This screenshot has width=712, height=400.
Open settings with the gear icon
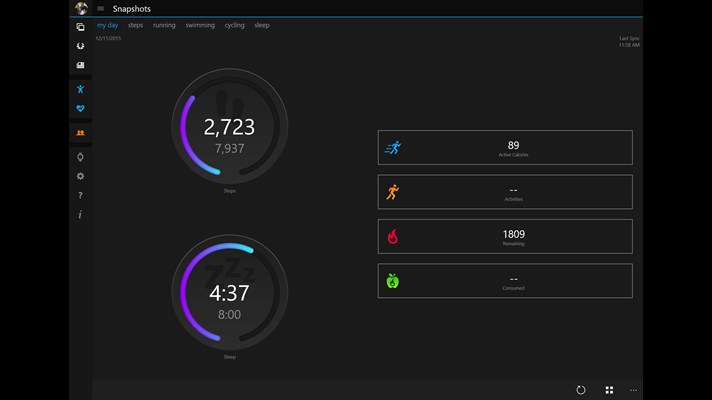pyautogui.click(x=80, y=176)
